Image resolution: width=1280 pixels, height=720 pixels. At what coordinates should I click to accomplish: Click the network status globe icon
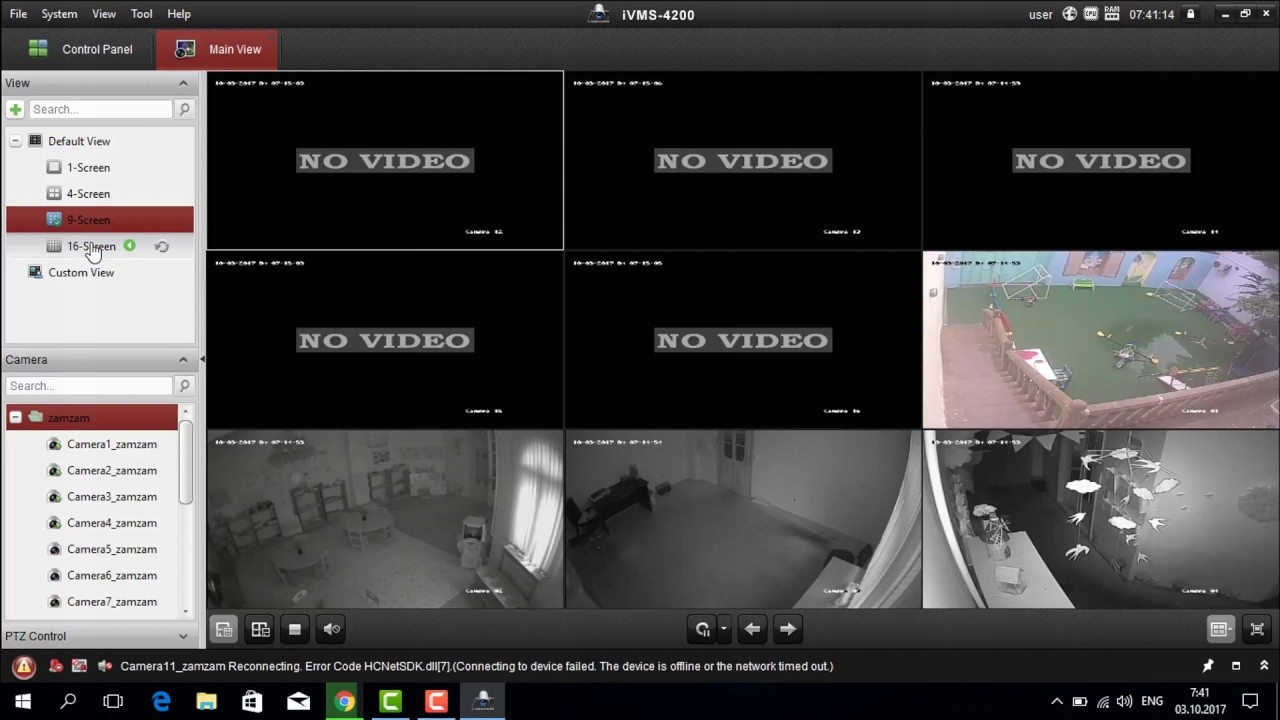[1070, 14]
